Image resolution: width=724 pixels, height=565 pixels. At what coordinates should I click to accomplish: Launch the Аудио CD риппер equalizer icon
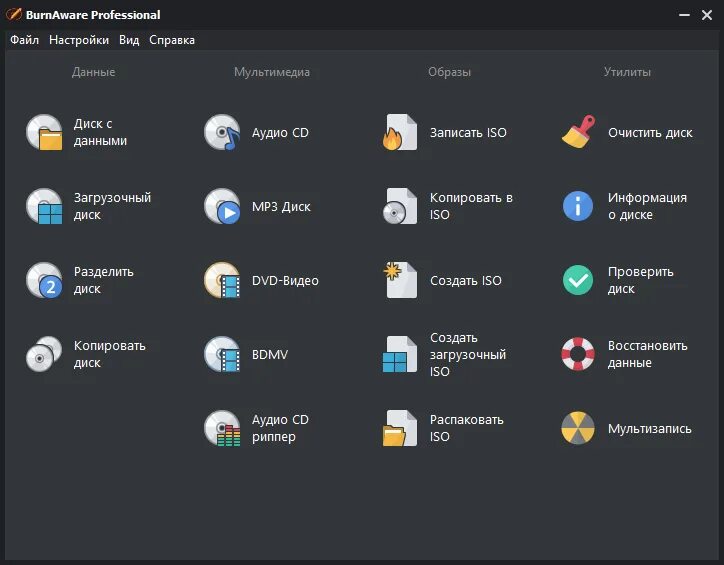pos(222,428)
